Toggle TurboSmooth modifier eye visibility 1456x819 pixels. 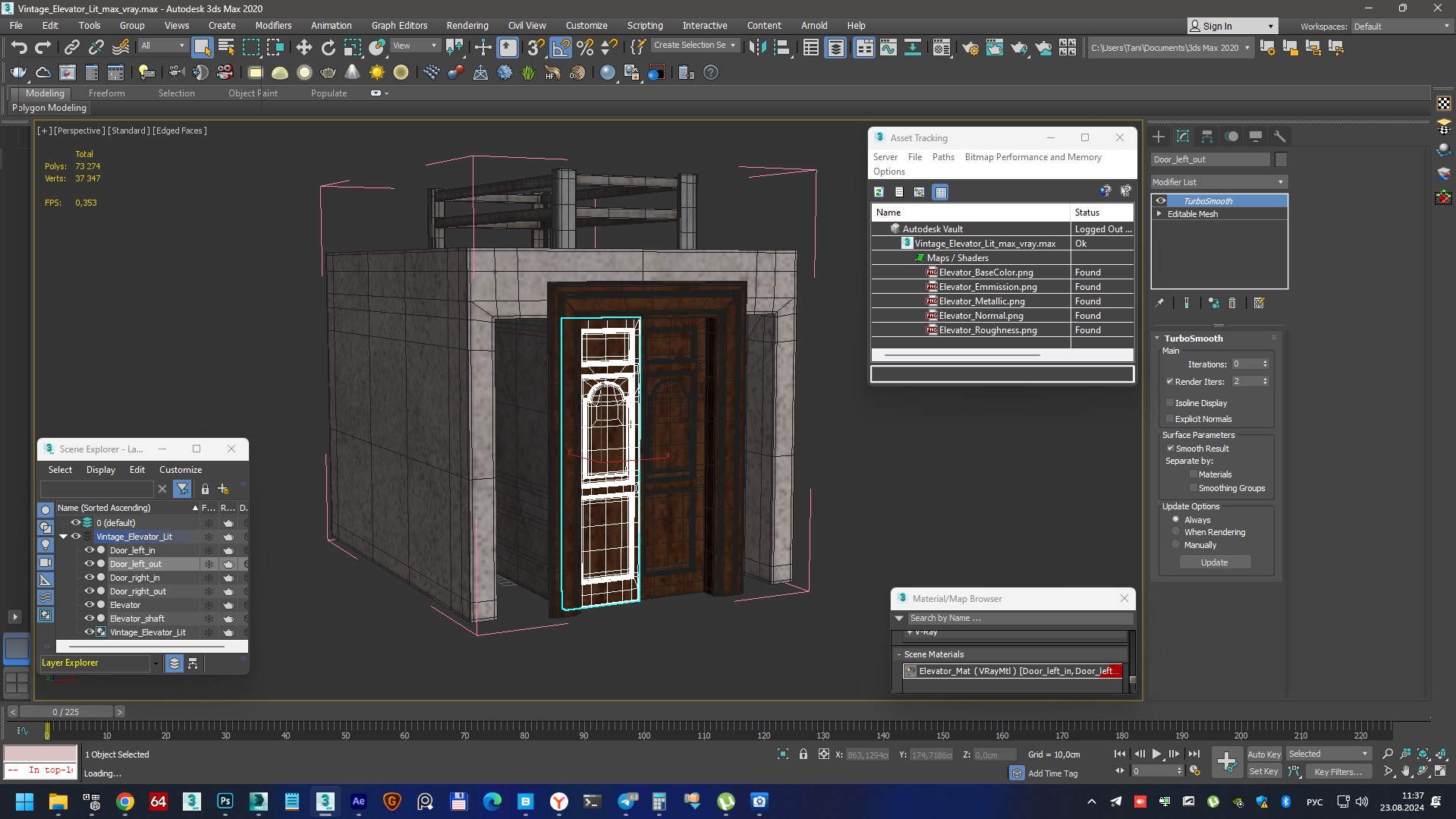(1161, 201)
